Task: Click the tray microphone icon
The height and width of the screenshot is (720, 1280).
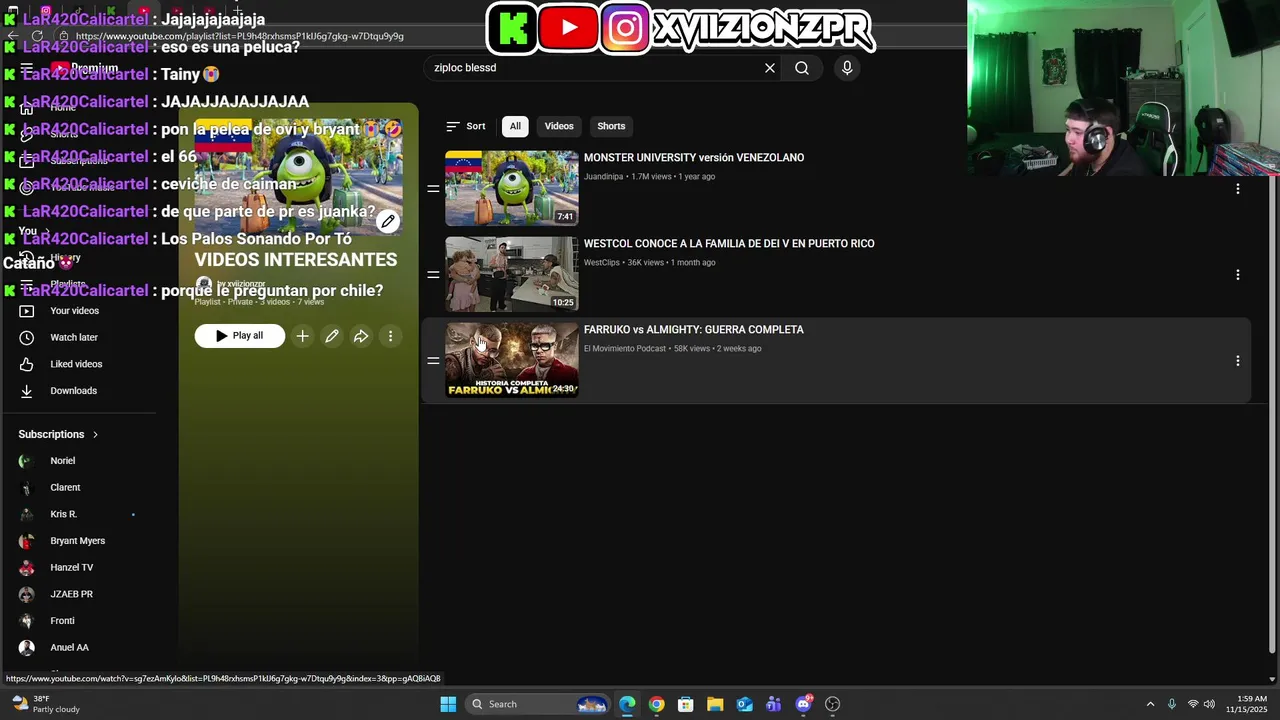Action: (x=1172, y=704)
